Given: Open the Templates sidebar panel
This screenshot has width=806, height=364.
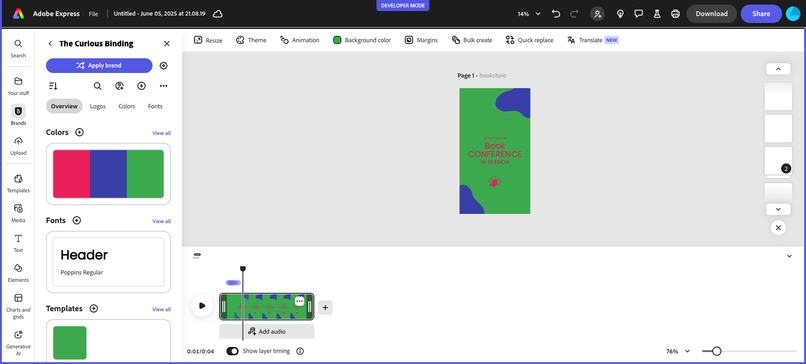Looking at the screenshot, I should 18,183.
